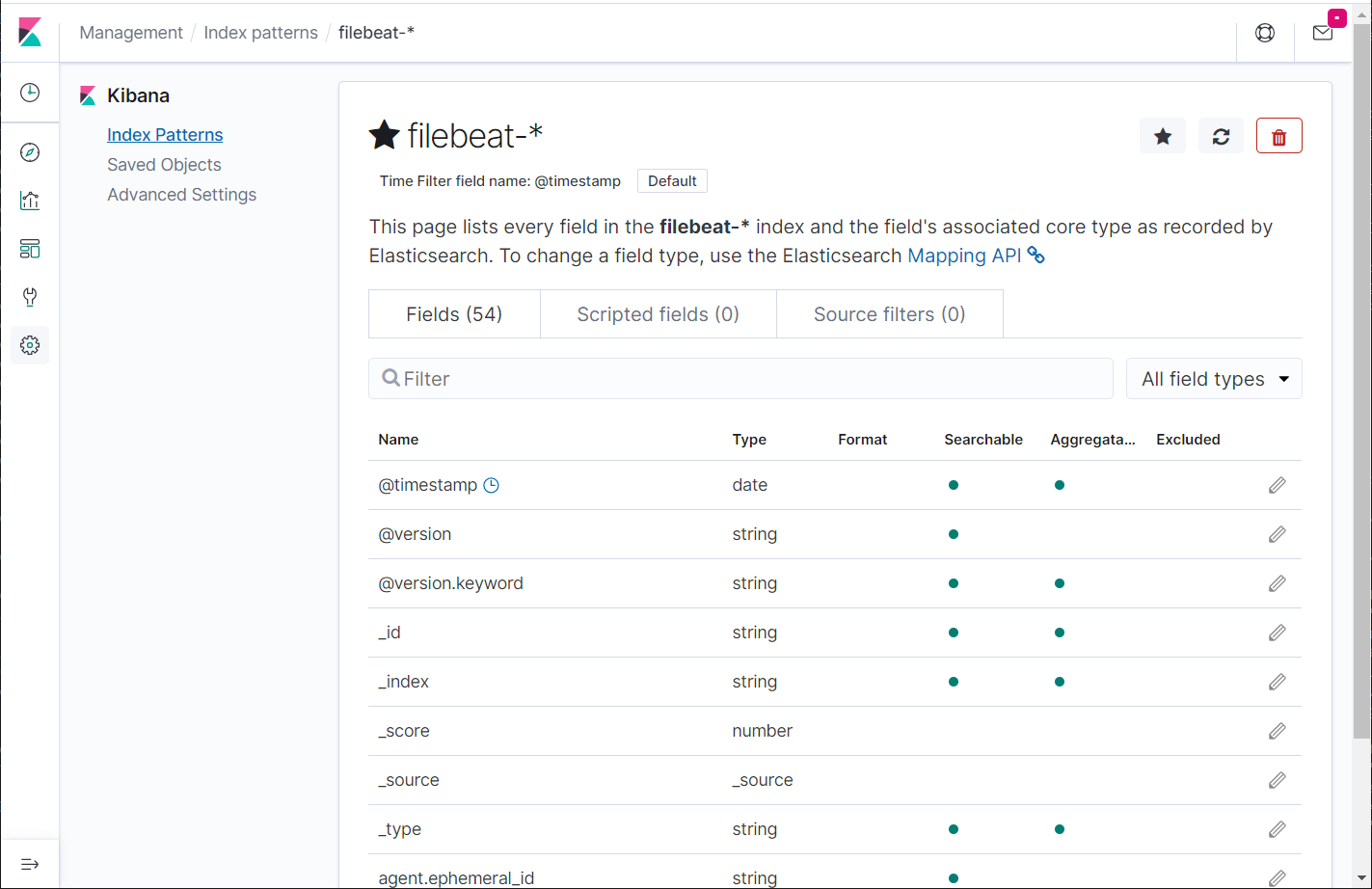1372x889 pixels.
Task: Open Management gear icon in sidebar
Action: coord(30,345)
